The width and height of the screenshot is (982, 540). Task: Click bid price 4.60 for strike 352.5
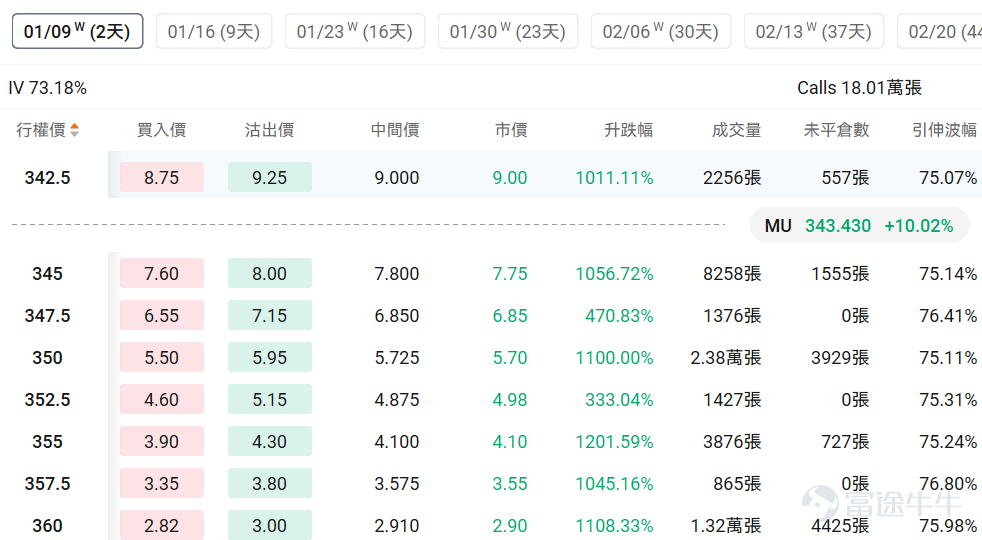click(162, 399)
